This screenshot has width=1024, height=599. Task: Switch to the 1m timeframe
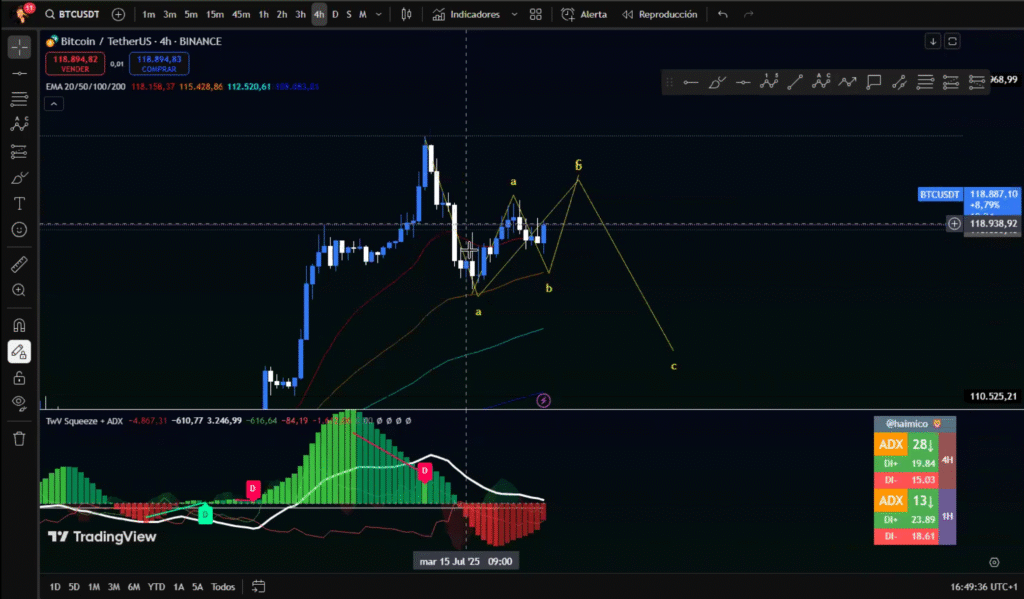(x=149, y=14)
